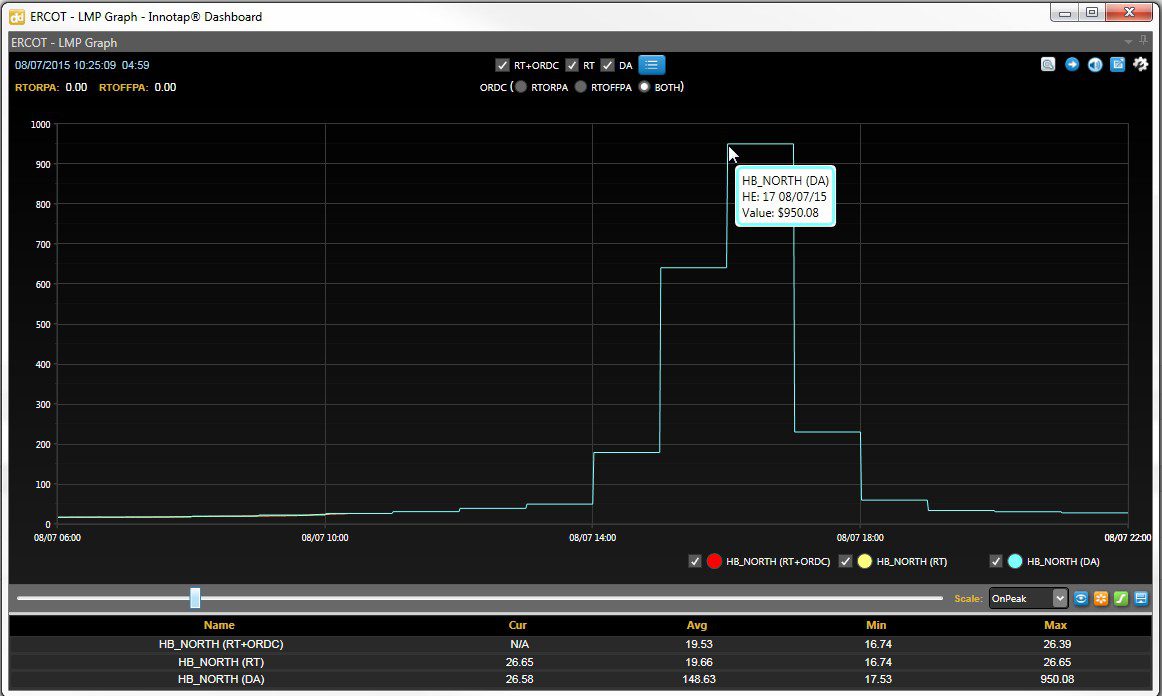Click the 148.63 Avg value cell
Viewport: 1162px width, 696px height.
click(x=698, y=679)
